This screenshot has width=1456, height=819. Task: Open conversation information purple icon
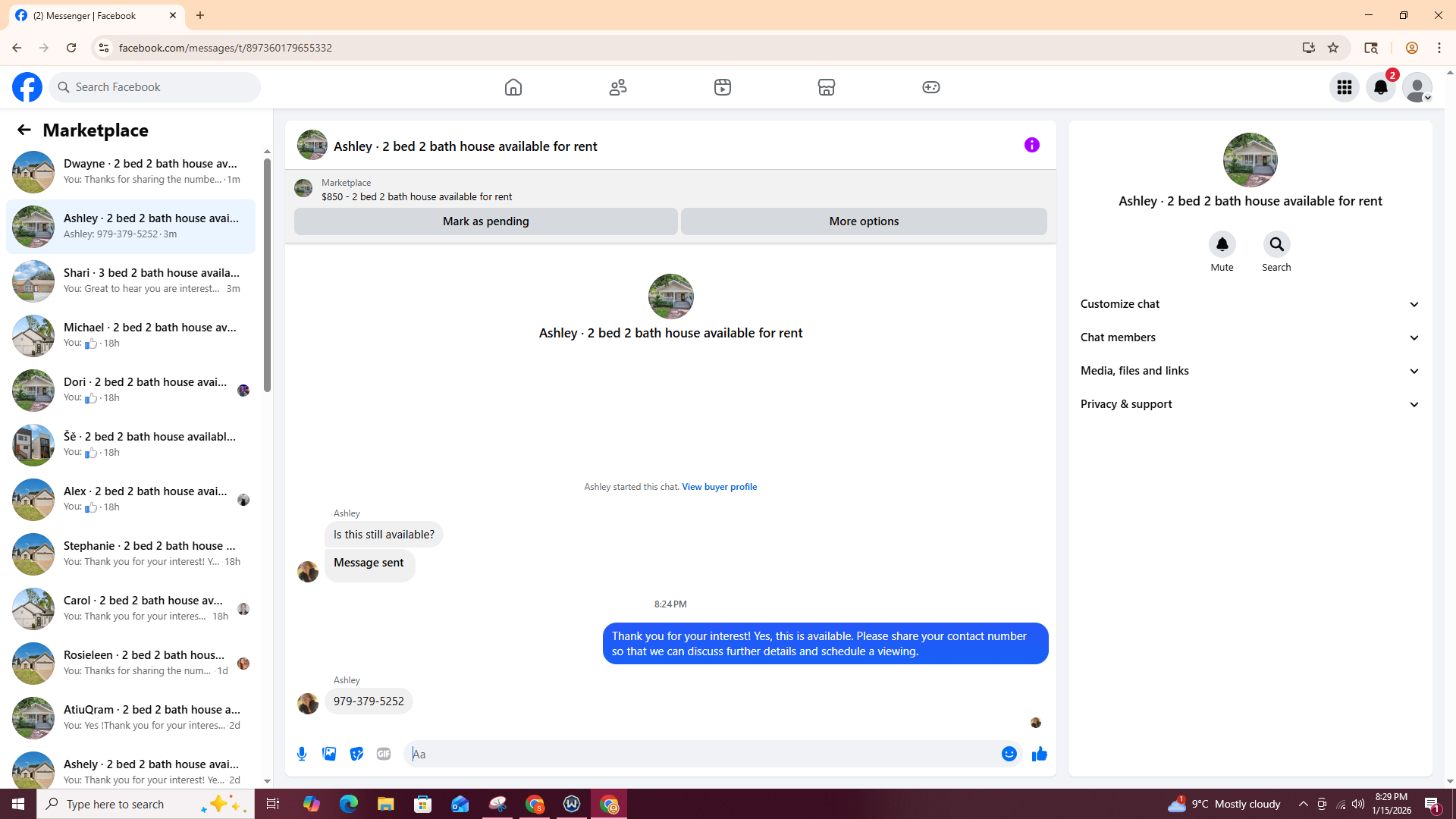tap(1031, 145)
